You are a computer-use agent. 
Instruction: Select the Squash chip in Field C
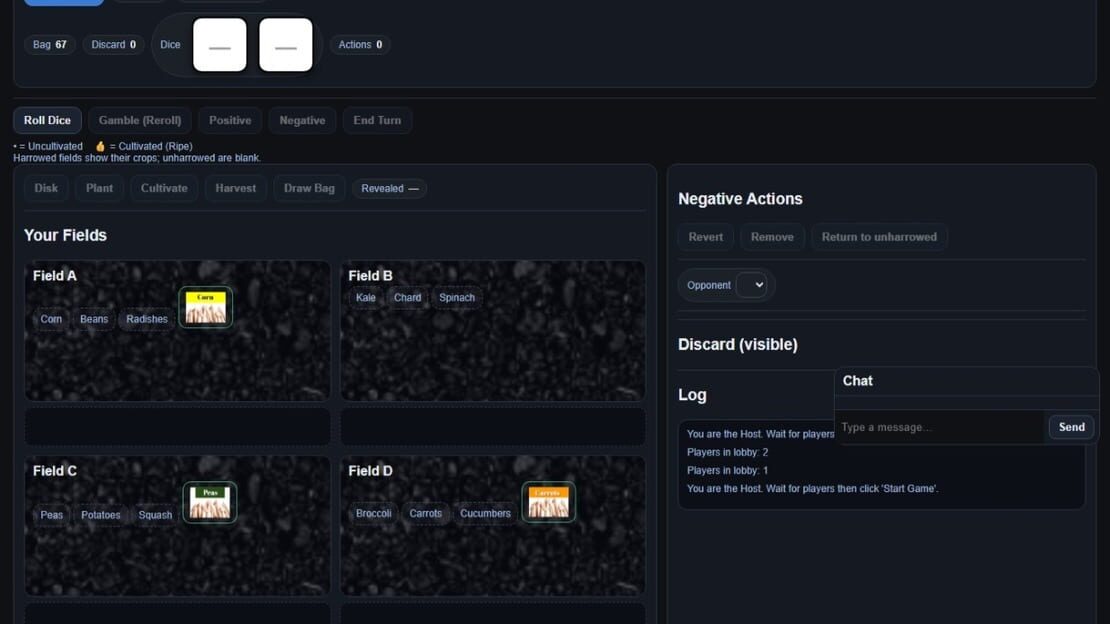click(155, 515)
